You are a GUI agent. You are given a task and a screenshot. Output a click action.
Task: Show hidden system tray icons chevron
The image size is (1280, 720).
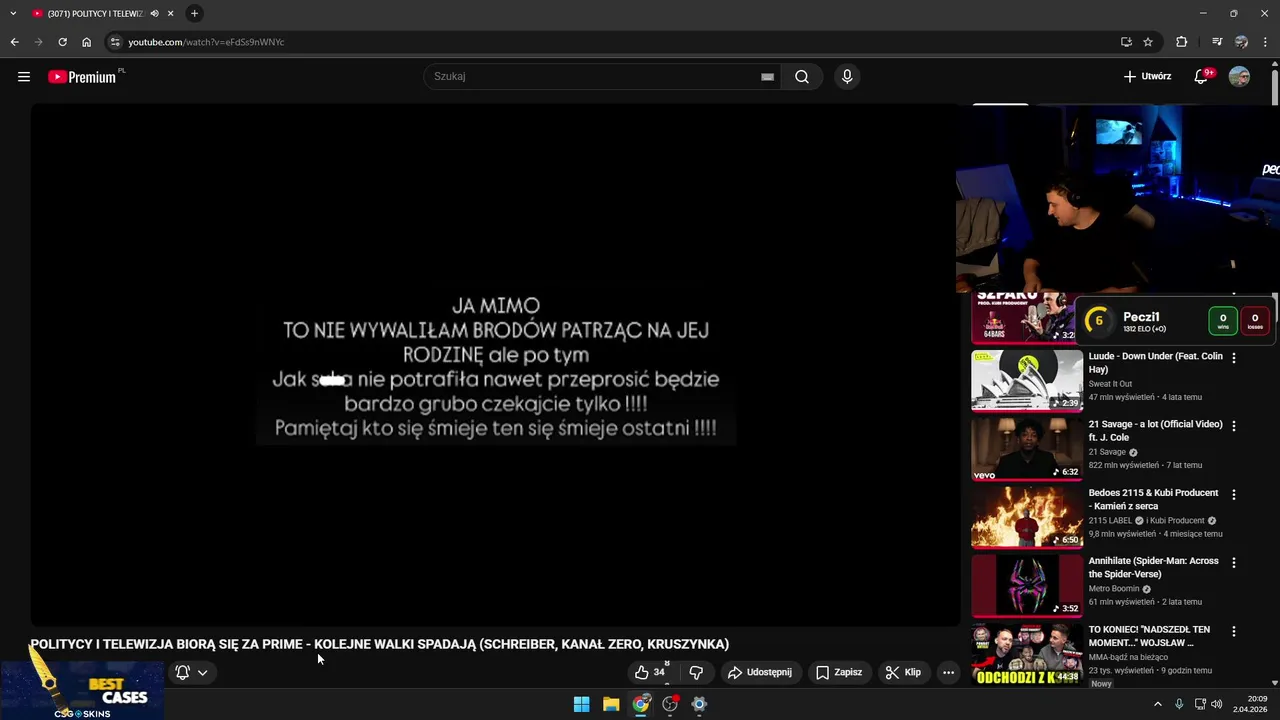(x=1158, y=704)
